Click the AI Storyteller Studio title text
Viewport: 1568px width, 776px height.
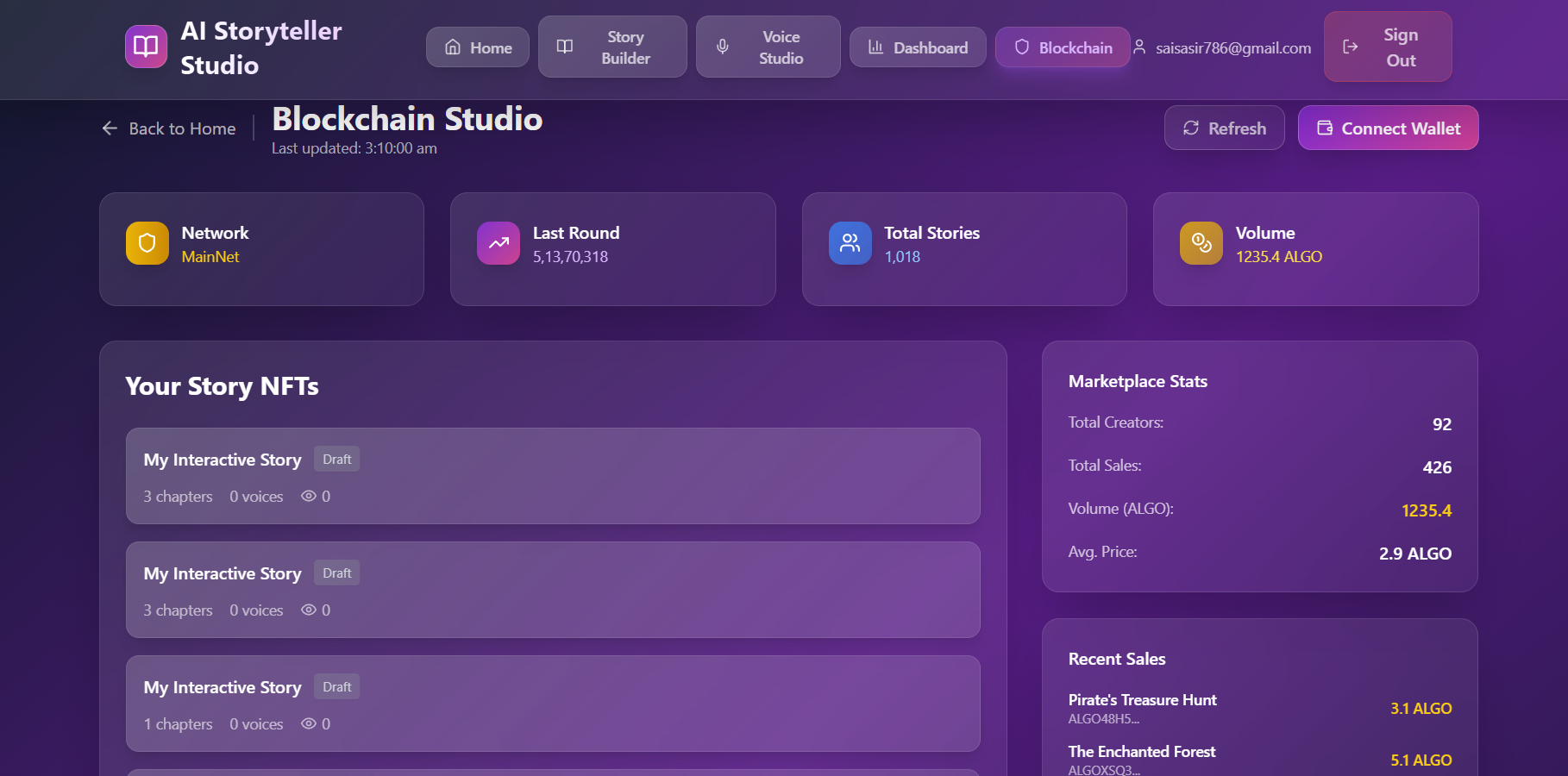point(261,47)
